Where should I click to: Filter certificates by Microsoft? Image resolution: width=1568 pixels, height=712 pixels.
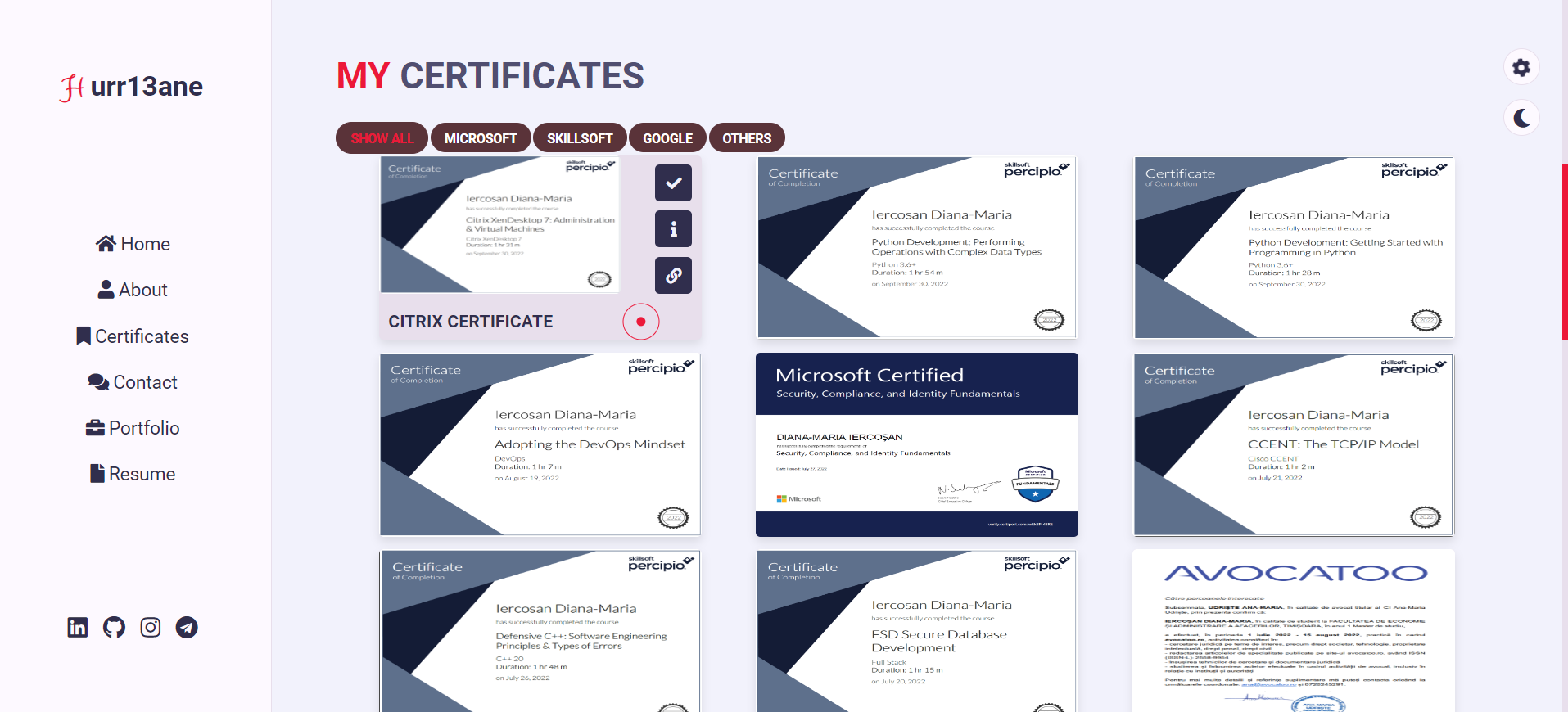point(481,138)
